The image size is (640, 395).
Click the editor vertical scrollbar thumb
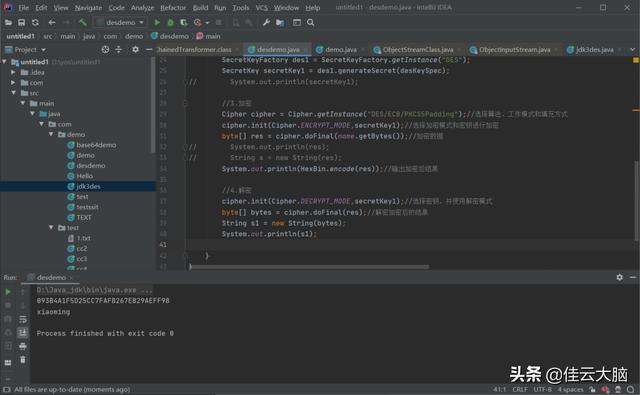click(636, 201)
